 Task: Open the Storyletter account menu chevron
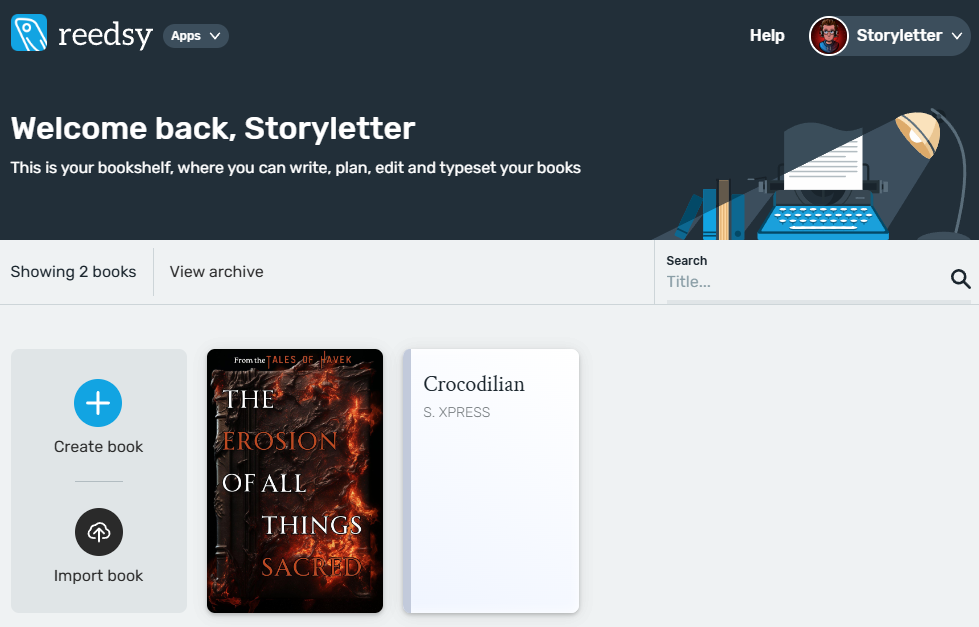[957, 36]
